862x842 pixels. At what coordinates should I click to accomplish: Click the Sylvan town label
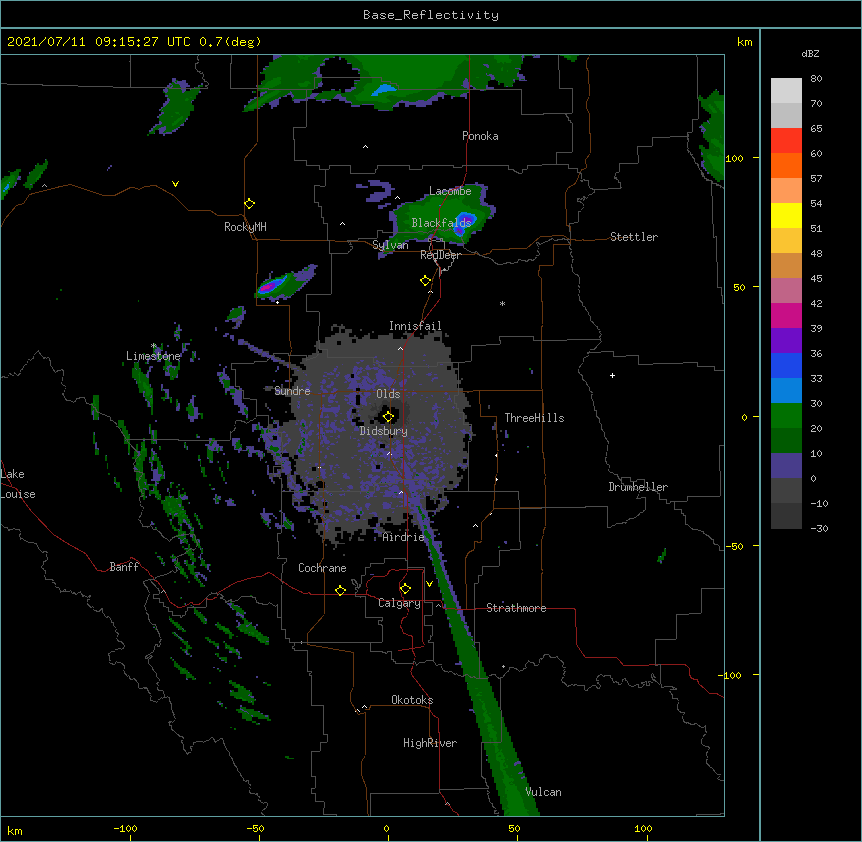390,245
